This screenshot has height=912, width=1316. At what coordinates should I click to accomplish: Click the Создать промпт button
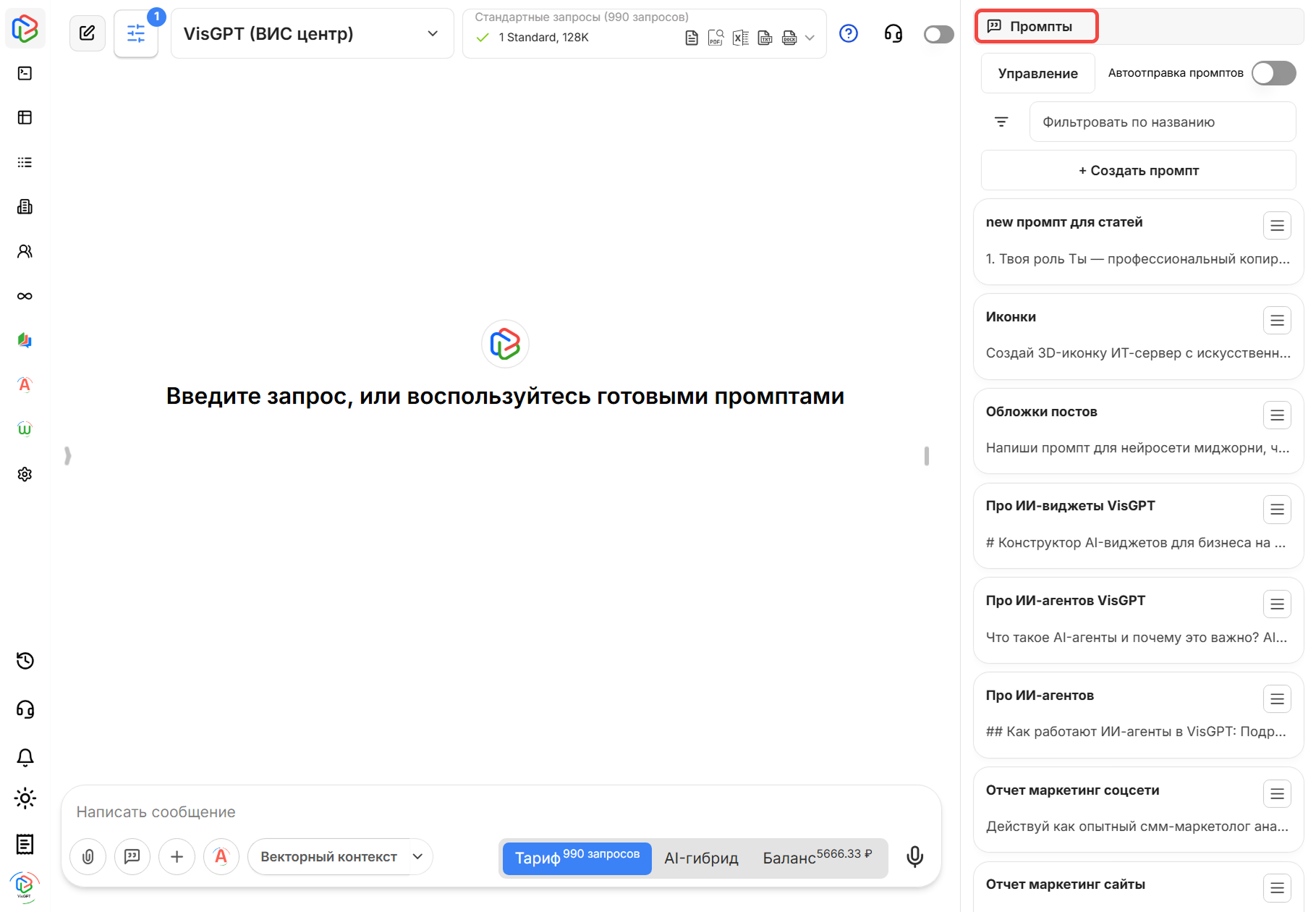(x=1137, y=170)
